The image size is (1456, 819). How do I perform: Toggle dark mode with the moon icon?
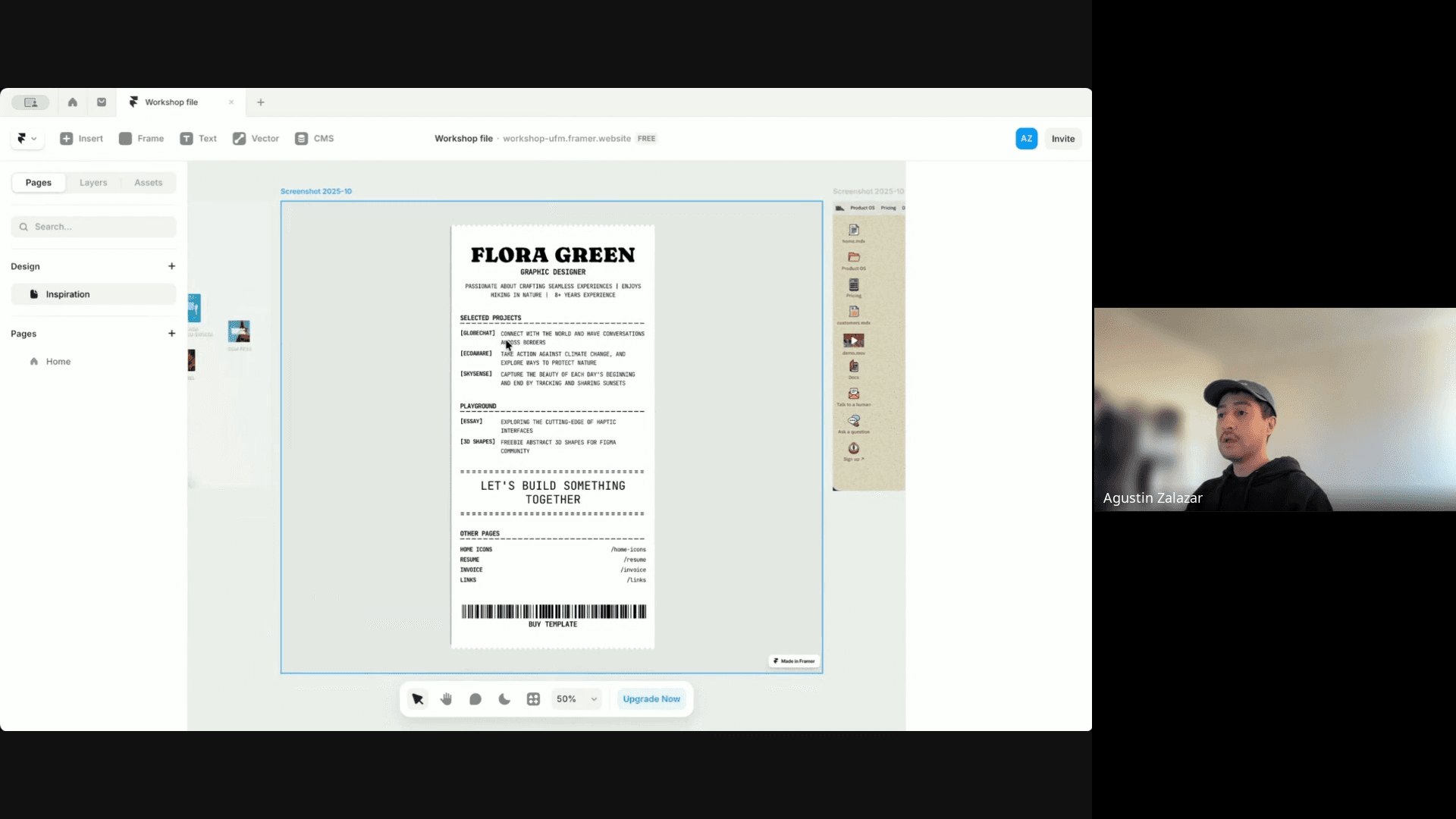click(x=504, y=699)
